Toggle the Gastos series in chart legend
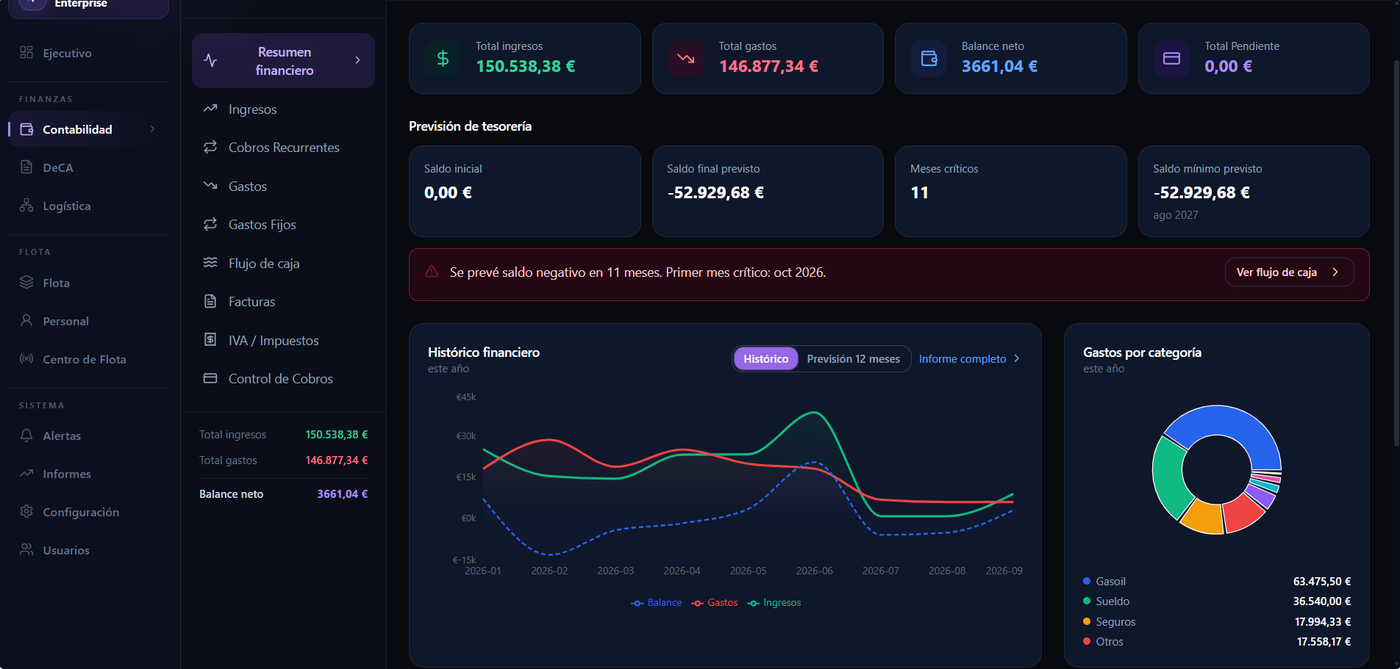Image resolution: width=1400 pixels, height=669 pixels. click(x=715, y=603)
